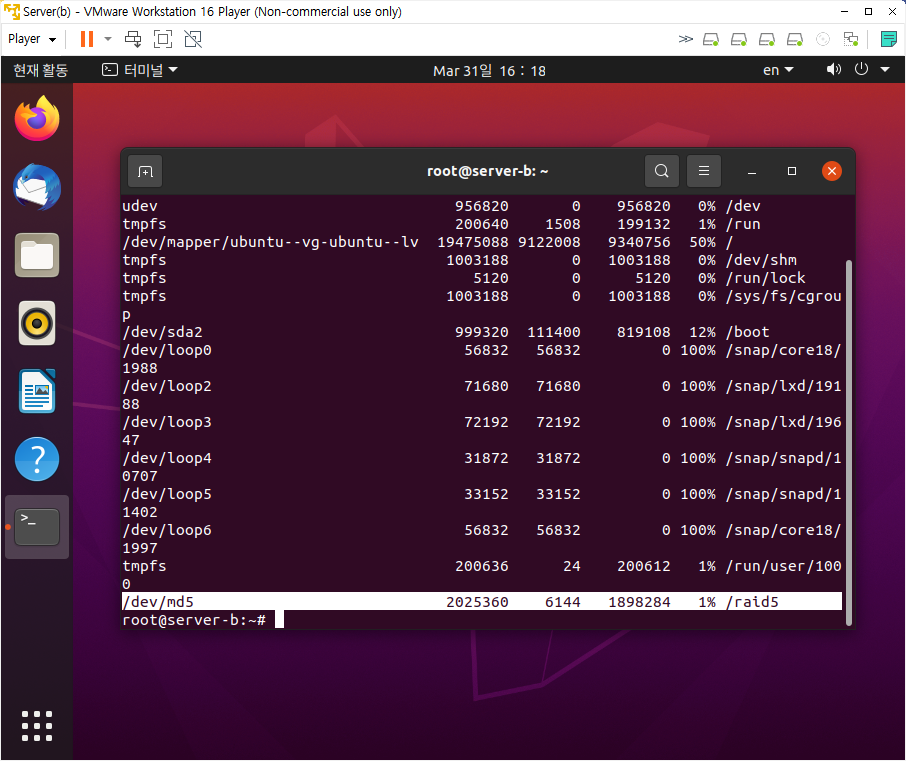Screen dimensions: 906x761
Task: Send Ctrl+Alt+Del to the virtual machine
Action: coord(133,39)
